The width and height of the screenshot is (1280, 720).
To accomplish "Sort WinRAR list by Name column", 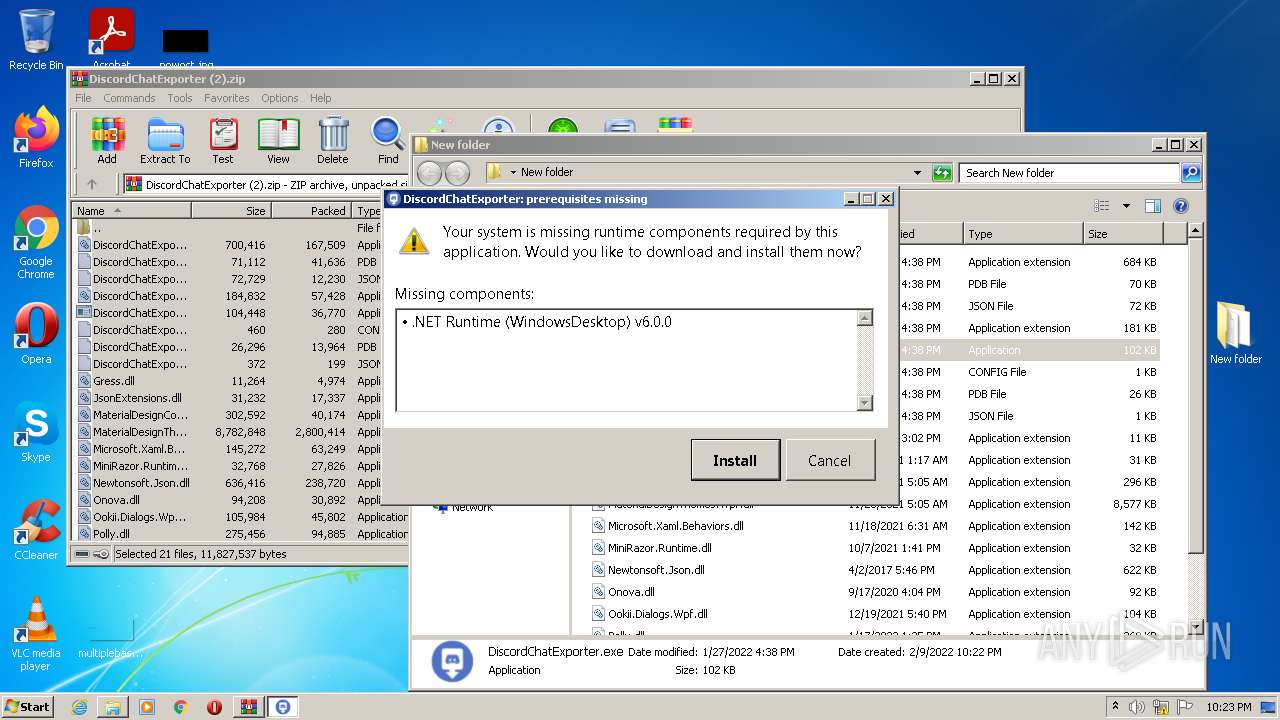I will [x=132, y=211].
